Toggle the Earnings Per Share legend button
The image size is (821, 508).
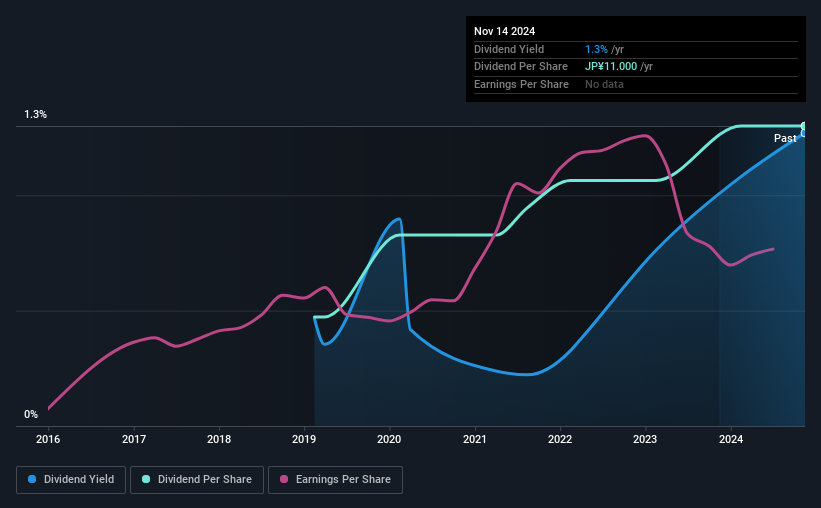pyautogui.click(x=335, y=480)
